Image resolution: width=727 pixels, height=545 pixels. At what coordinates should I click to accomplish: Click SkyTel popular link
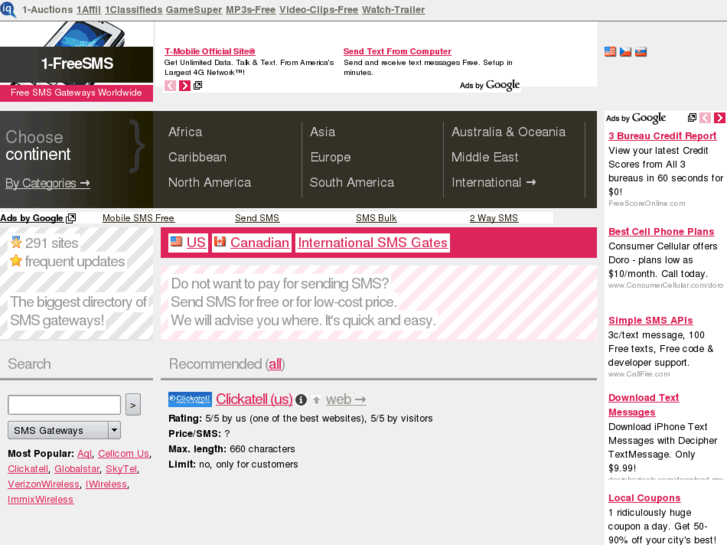point(121,469)
